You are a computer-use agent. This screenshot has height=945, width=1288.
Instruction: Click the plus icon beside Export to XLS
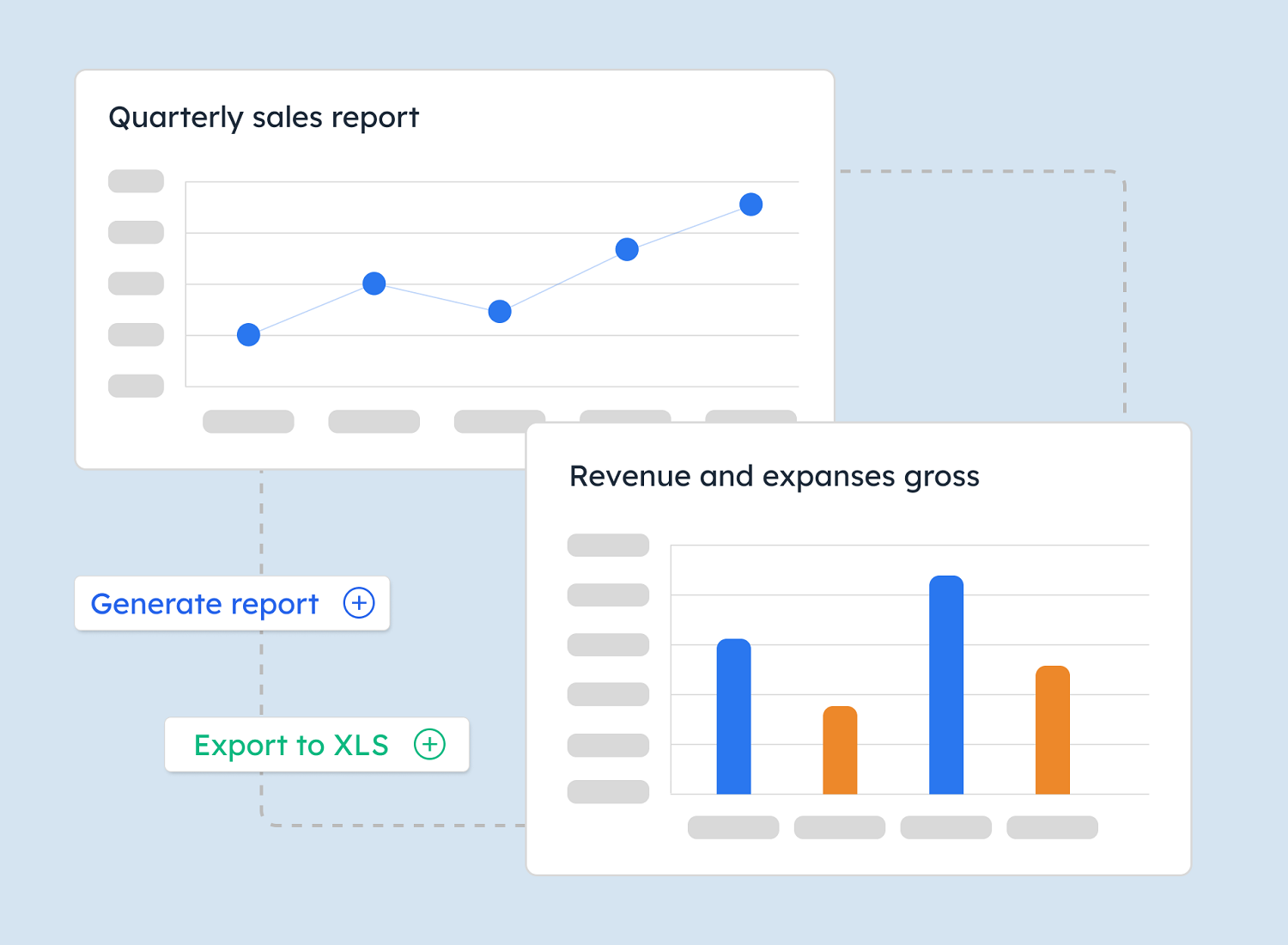click(428, 745)
